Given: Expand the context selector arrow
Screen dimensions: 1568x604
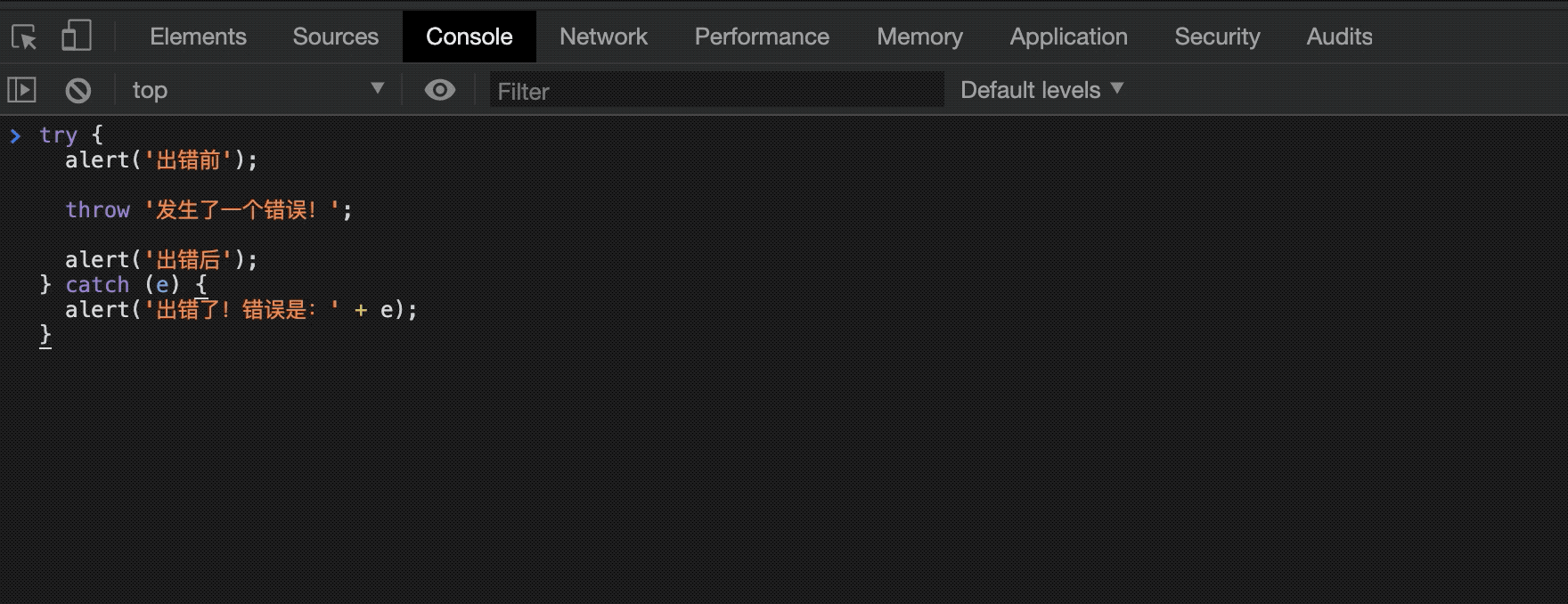Looking at the screenshot, I should click(x=378, y=88).
